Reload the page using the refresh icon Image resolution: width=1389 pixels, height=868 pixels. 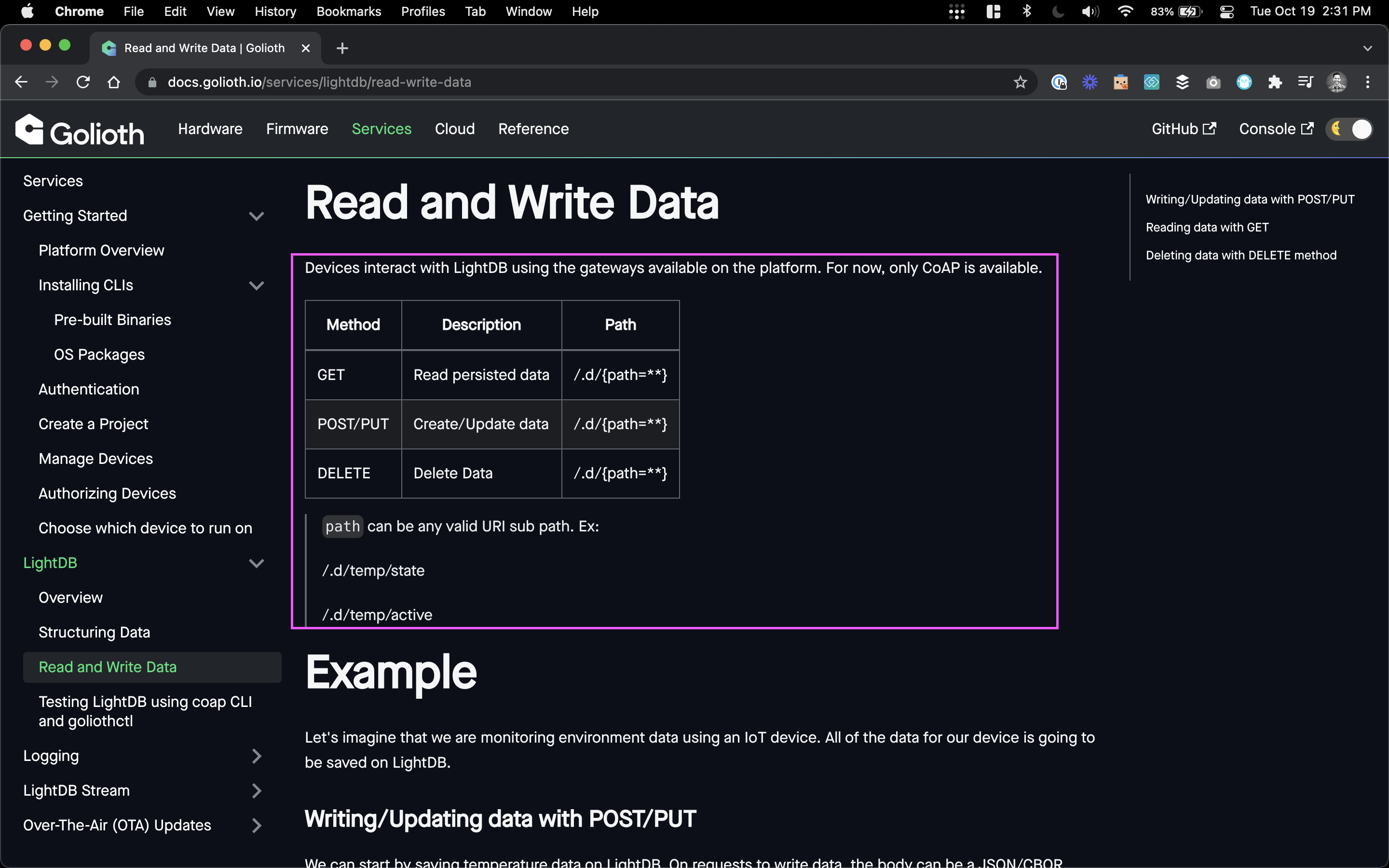(x=83, y=82)
